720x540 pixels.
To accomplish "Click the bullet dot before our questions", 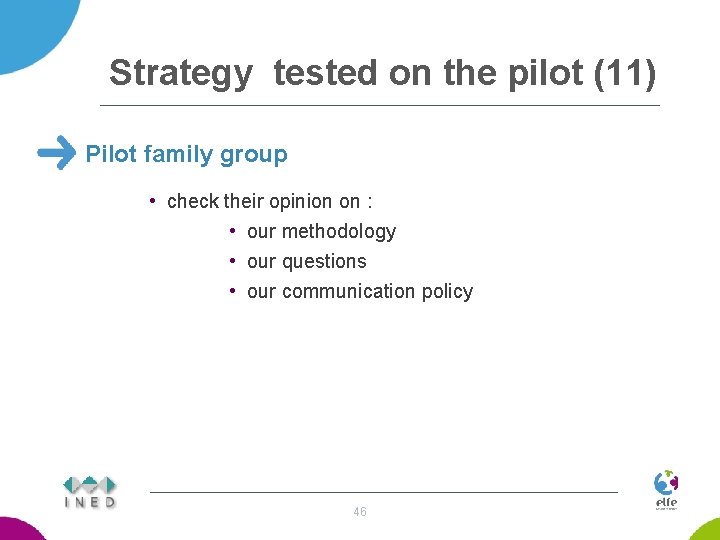I will (233, 261).
